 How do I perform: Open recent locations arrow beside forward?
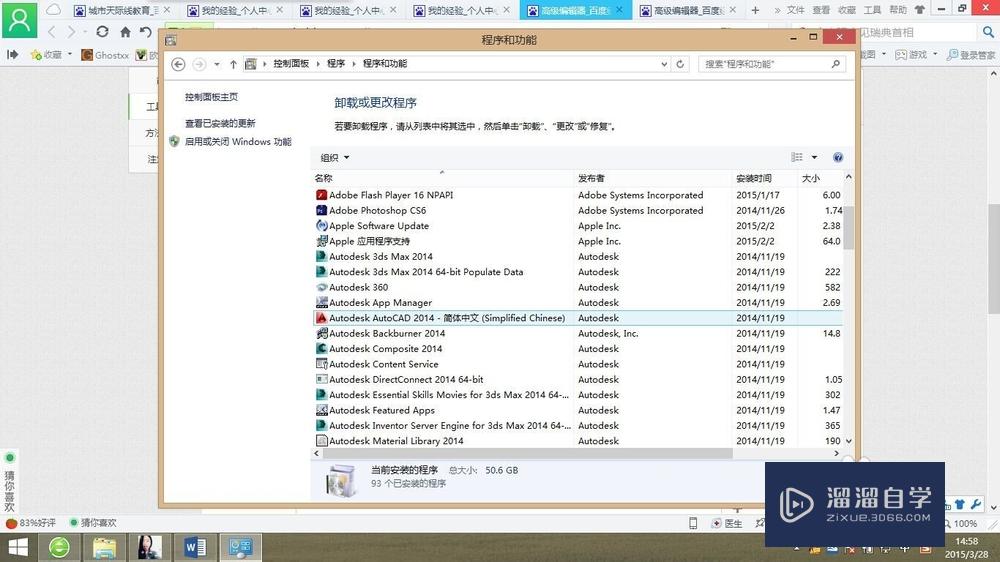pyautogui.click(x=217, y=64)
